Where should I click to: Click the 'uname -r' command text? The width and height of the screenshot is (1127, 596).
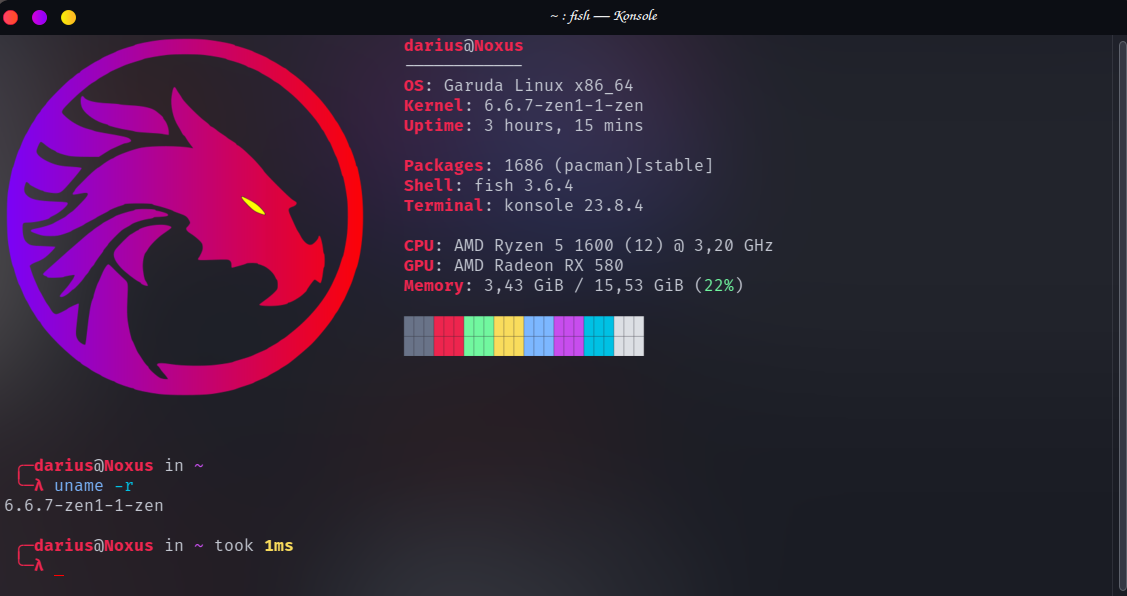[x=94, y=486]
